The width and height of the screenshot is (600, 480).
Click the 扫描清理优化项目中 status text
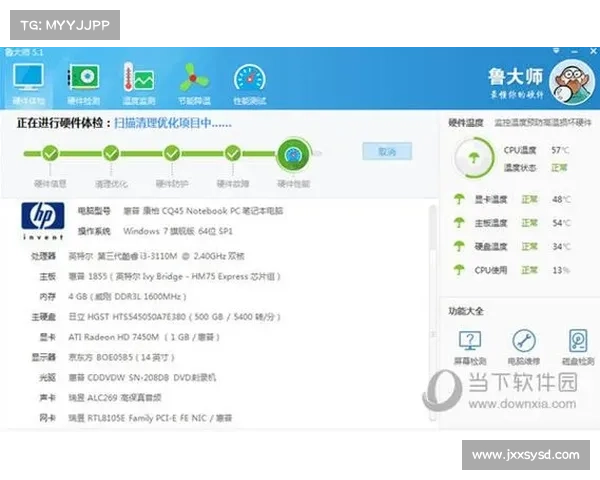point(173,123)
